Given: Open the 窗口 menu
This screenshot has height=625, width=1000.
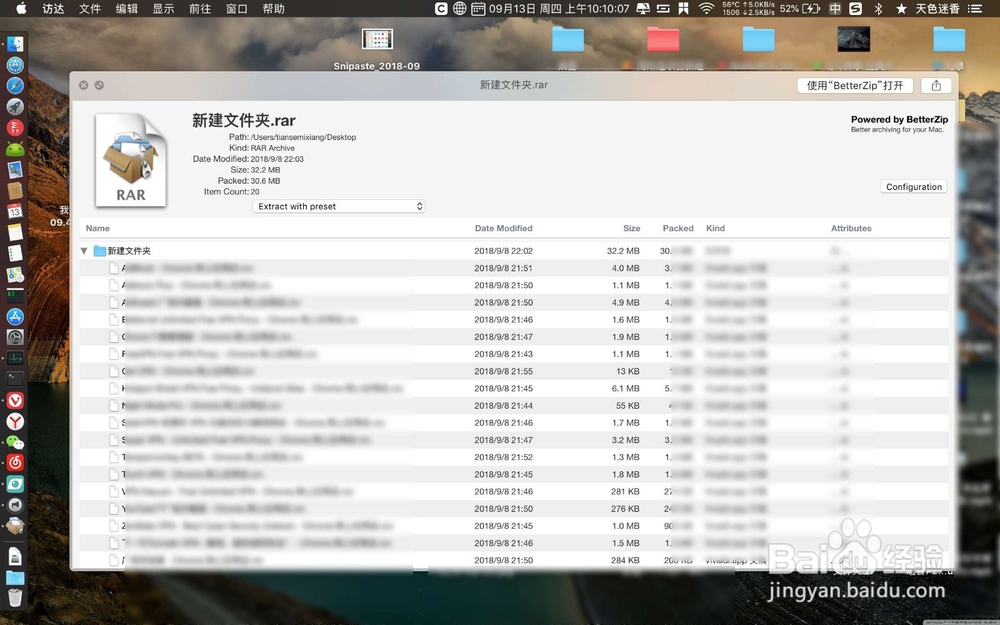Looking at the screenshot, I should click(237, 8).
